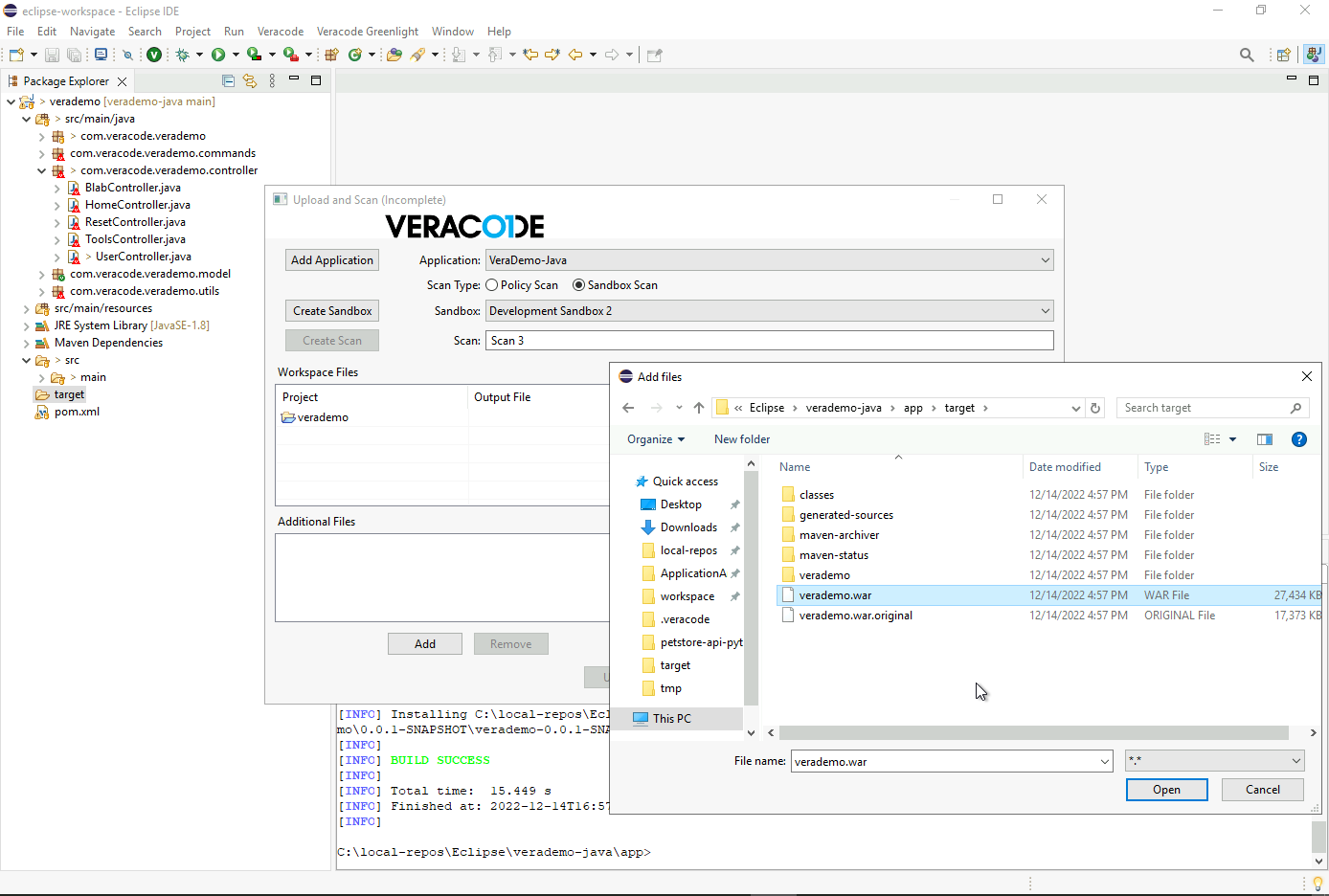
Task: Click the Run External Tools toolbox icon
Action: click(x=290, y=56)
